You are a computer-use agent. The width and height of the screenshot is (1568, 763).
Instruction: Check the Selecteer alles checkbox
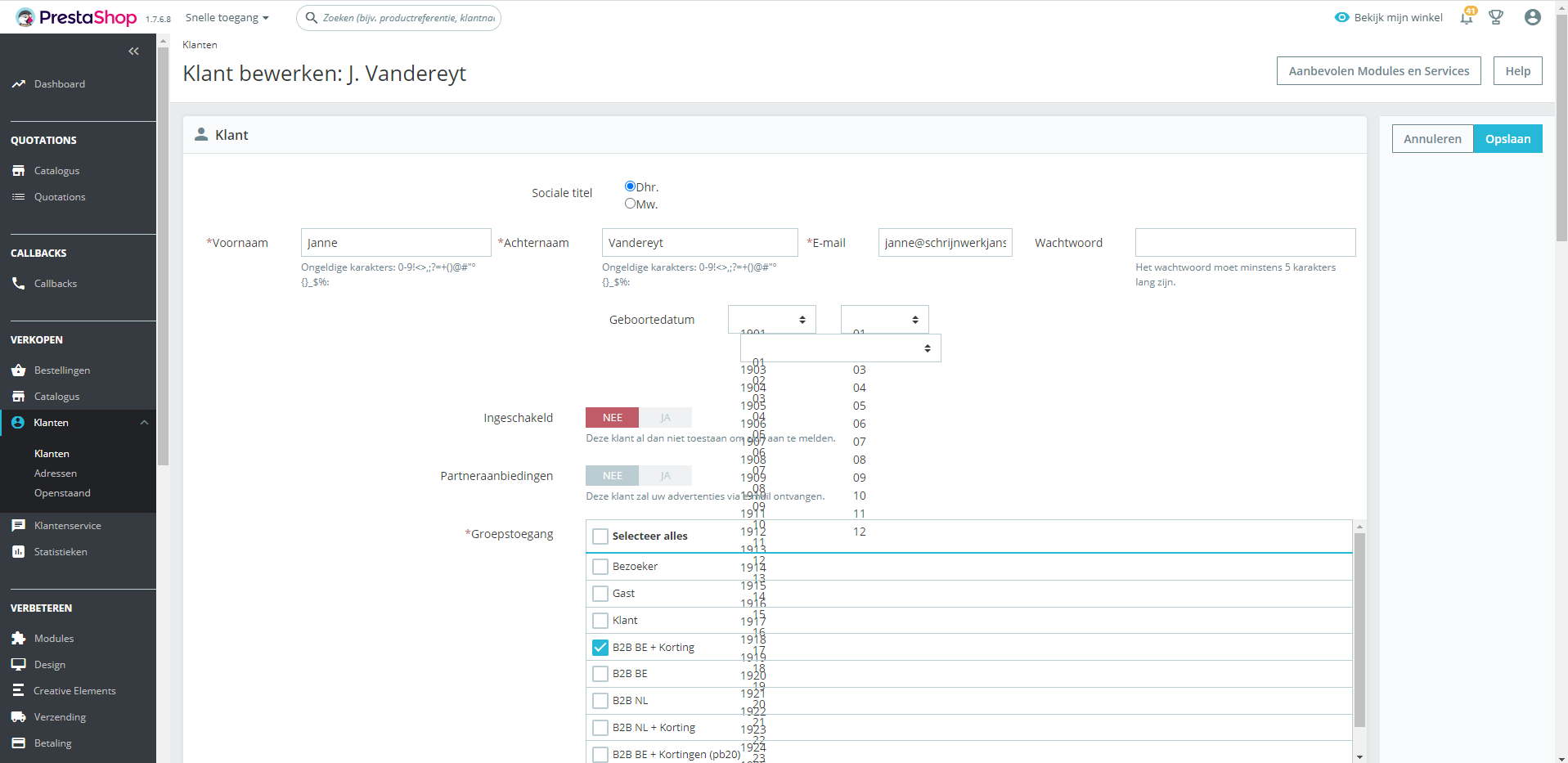600,536
